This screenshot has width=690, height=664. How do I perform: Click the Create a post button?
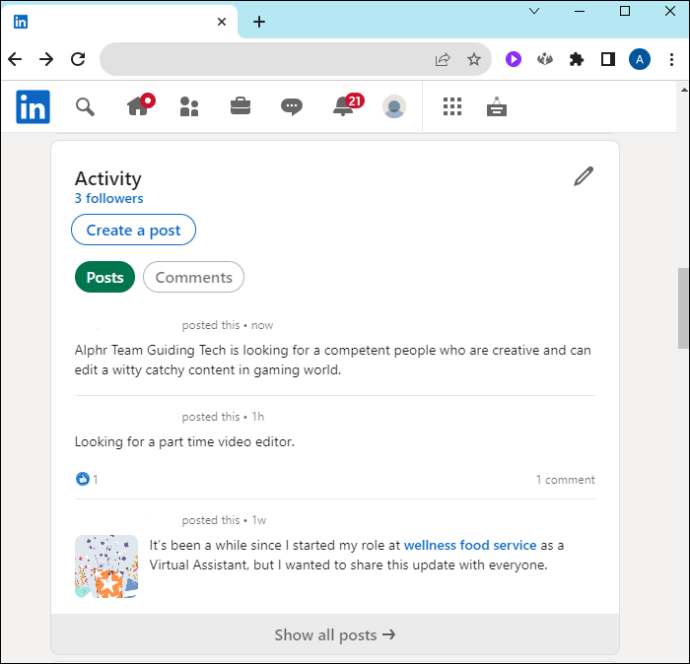[x=133, y=230]
